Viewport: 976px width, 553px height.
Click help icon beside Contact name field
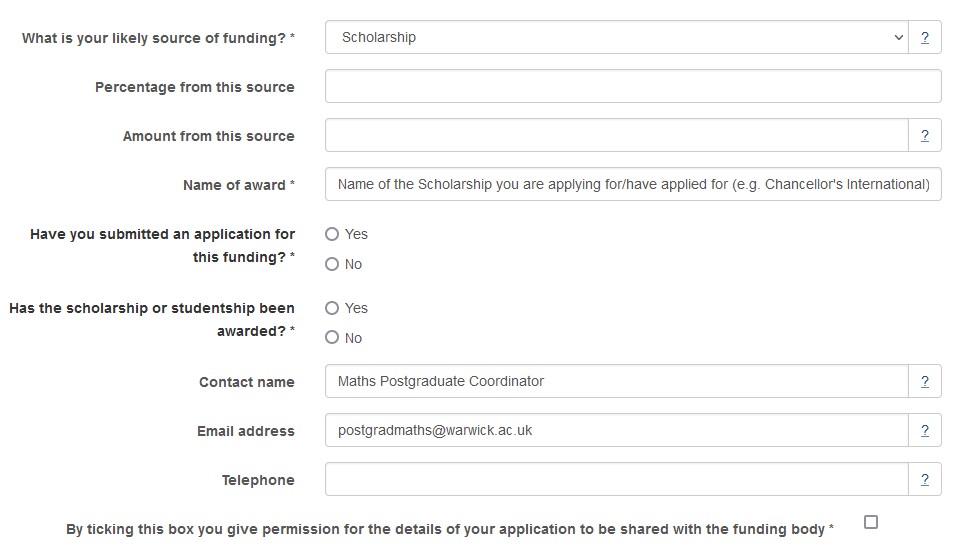pyautogui.click(x=924, y=381)
